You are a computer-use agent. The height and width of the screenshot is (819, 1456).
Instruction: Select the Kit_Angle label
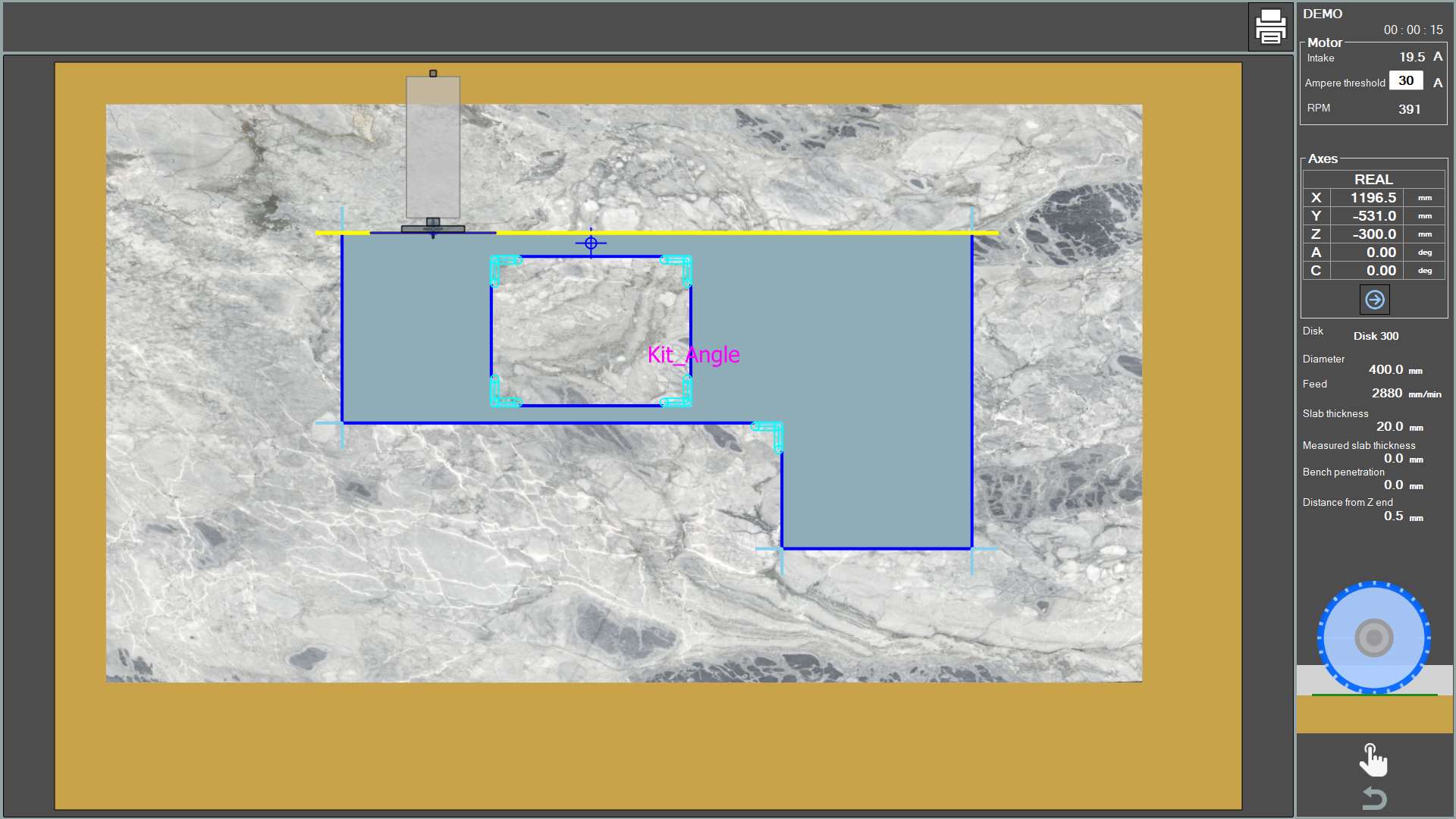(693, 354)
